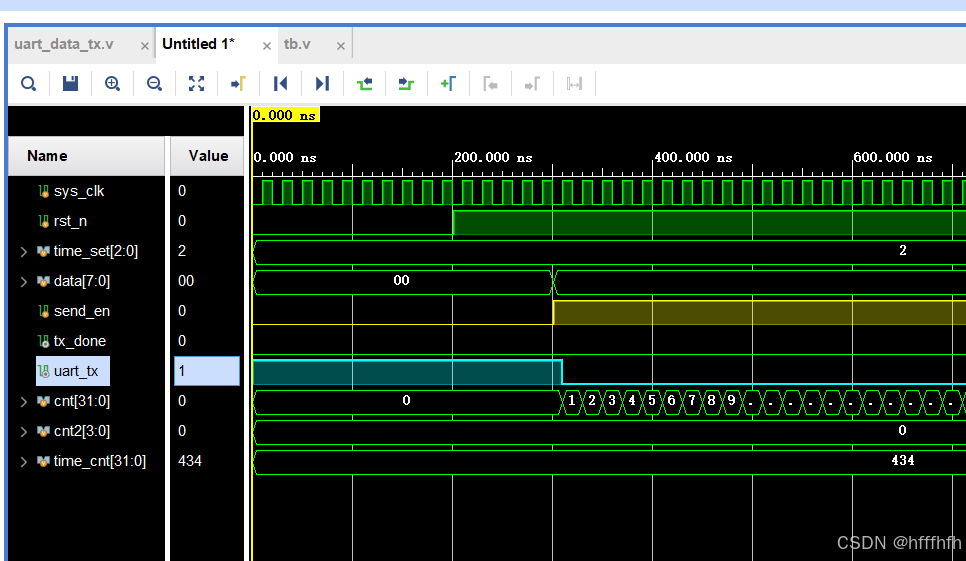Close the Untitled 1* tab
The height and width of the screenshot is (561, 966).
click(x=267, y=46)
